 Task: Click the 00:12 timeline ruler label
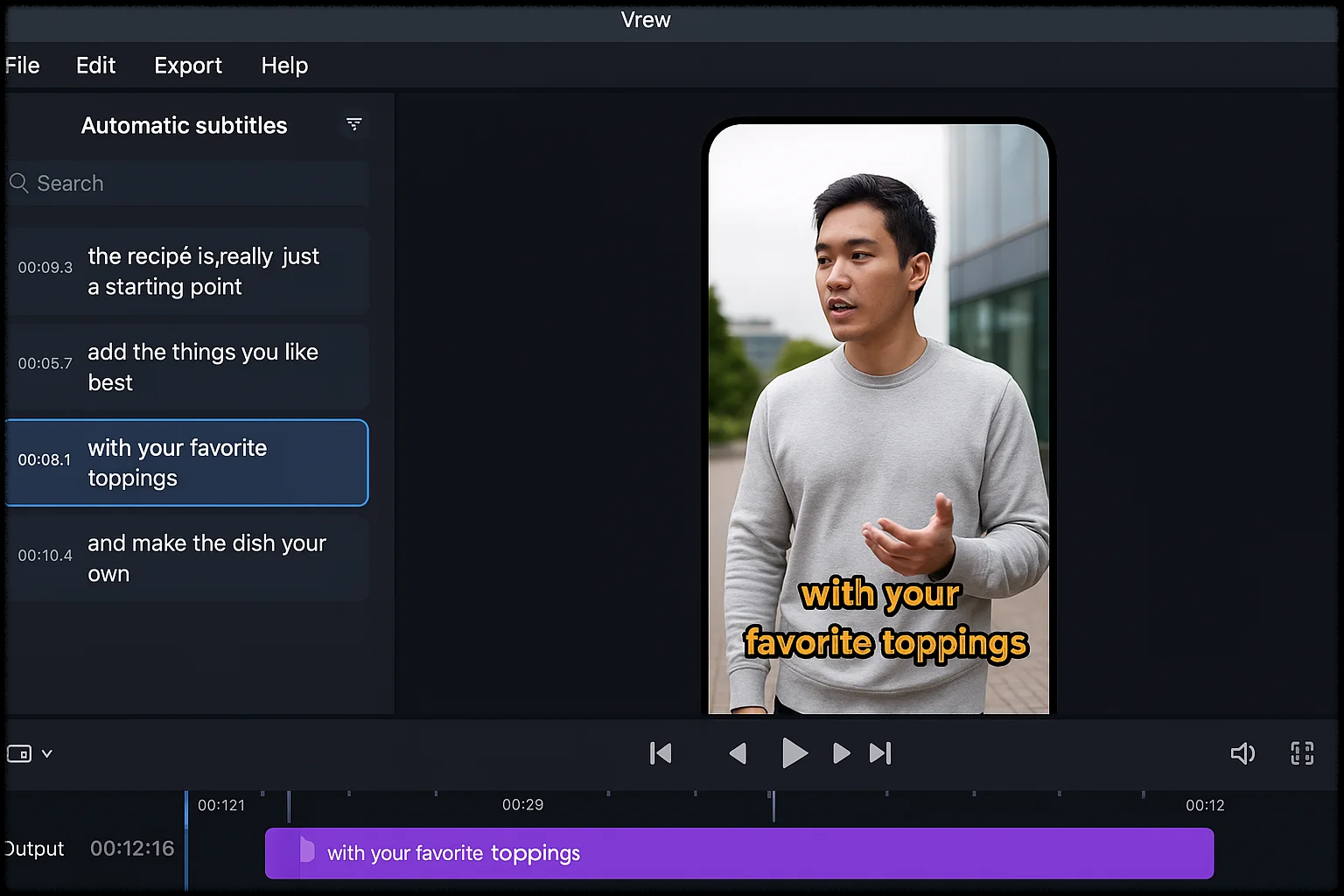[x=1205, y=805]
